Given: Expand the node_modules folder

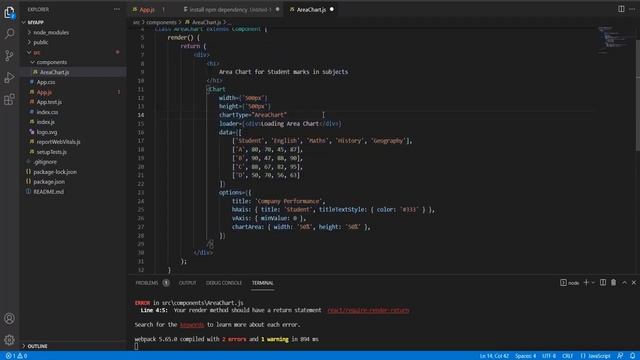Looking at the screenshot, I should tap(51, 32).
